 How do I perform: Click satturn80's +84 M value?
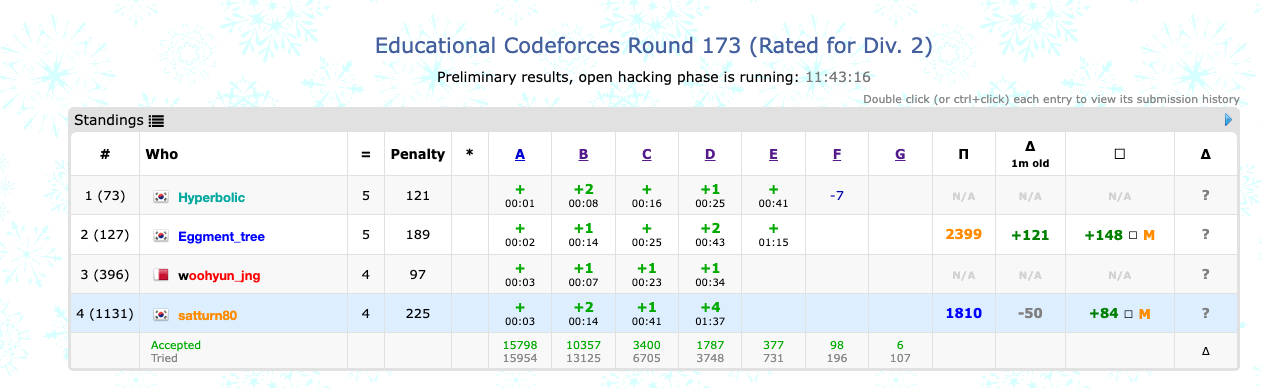tap(1119, 314)
